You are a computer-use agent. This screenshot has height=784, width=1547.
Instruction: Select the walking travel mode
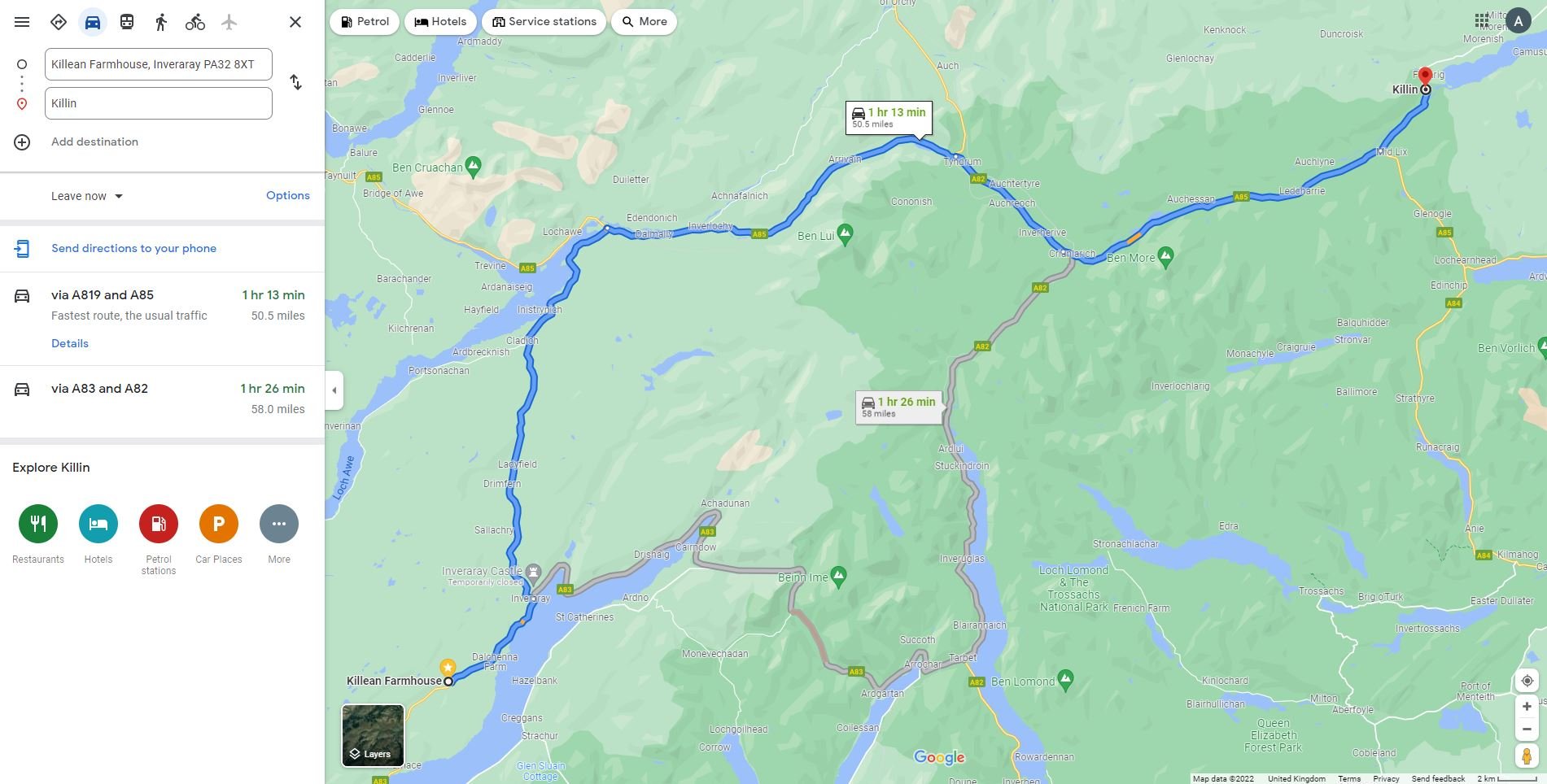coord(161,22)
